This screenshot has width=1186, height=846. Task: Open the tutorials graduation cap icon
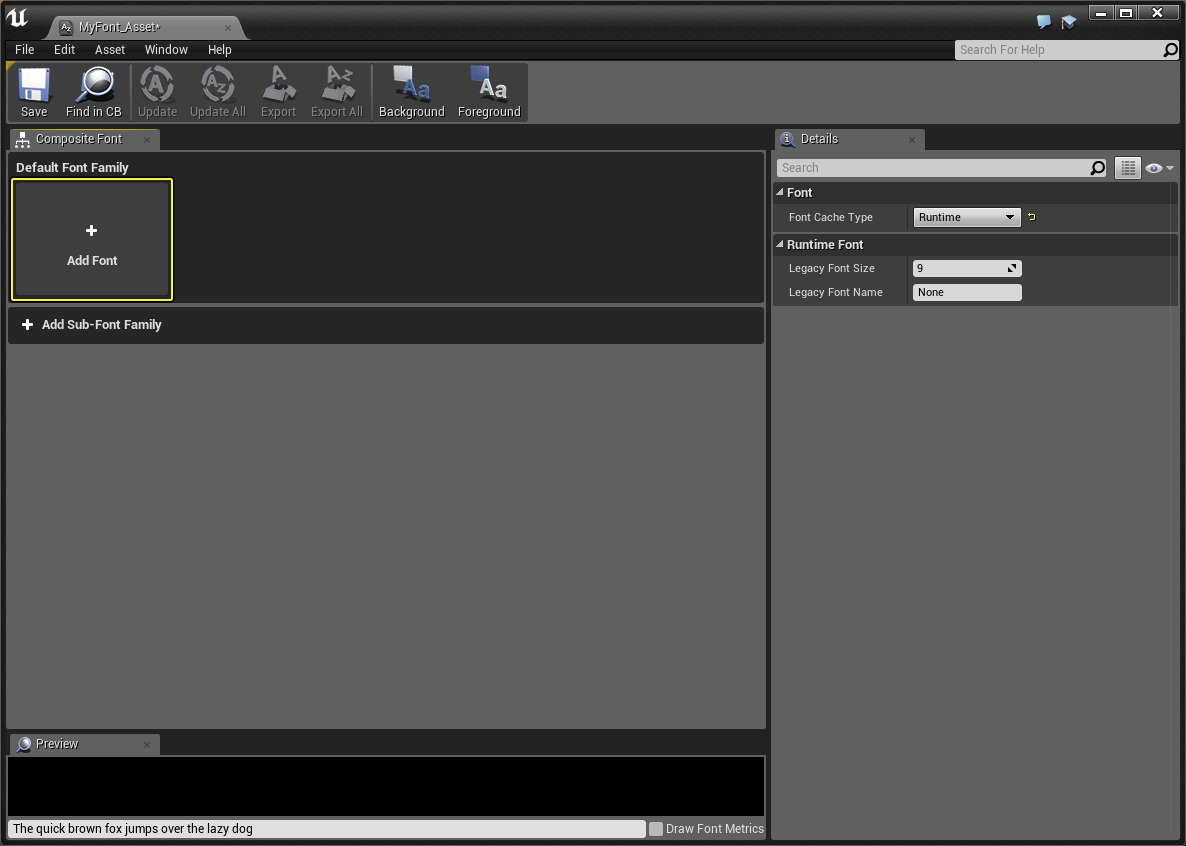click(x=1068, y=22)
